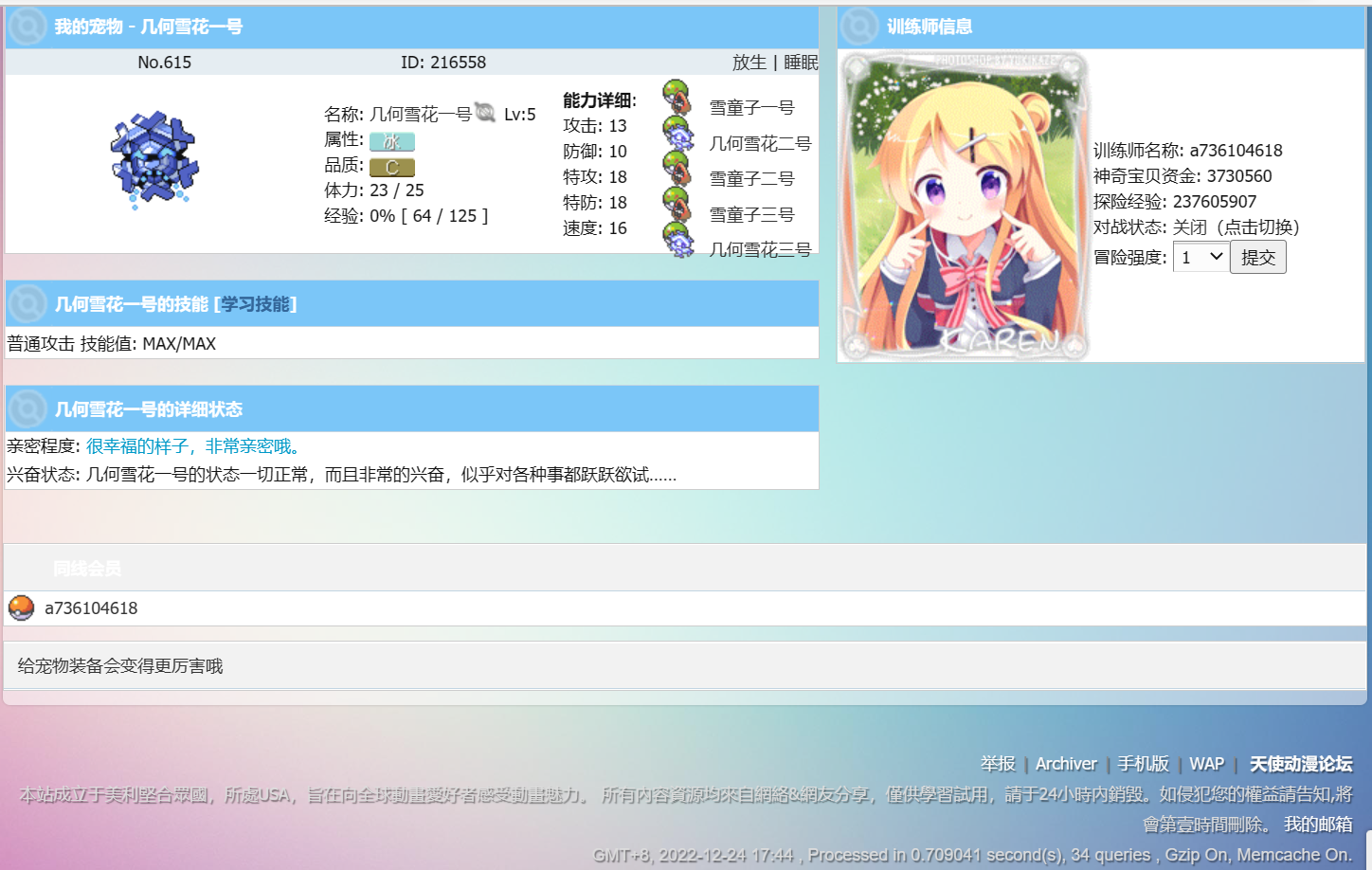
Task: Click the circle icon in the 详细状态 header
Action: 27,409
